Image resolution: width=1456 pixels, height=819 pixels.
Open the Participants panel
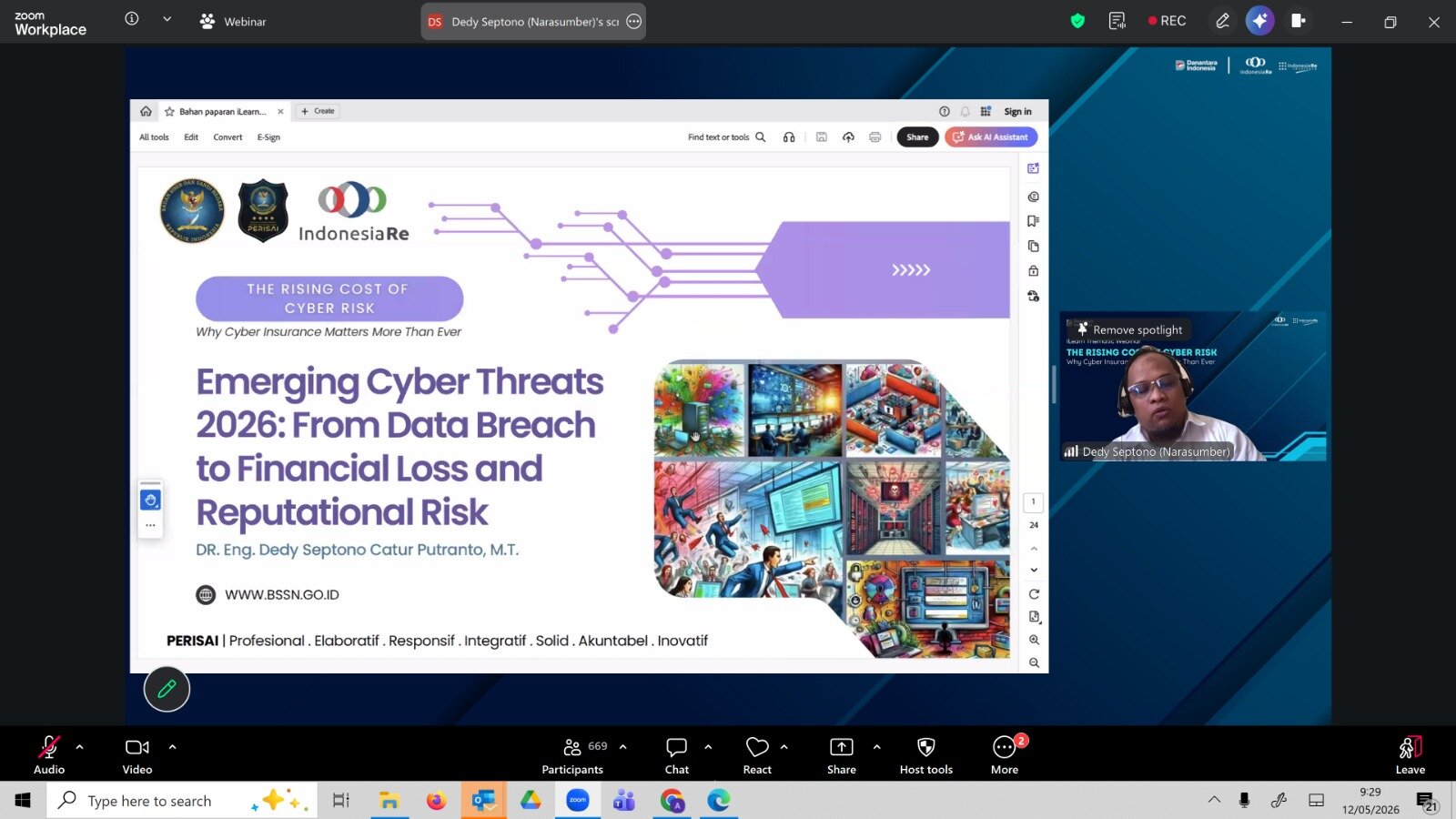tap(573, 755)
